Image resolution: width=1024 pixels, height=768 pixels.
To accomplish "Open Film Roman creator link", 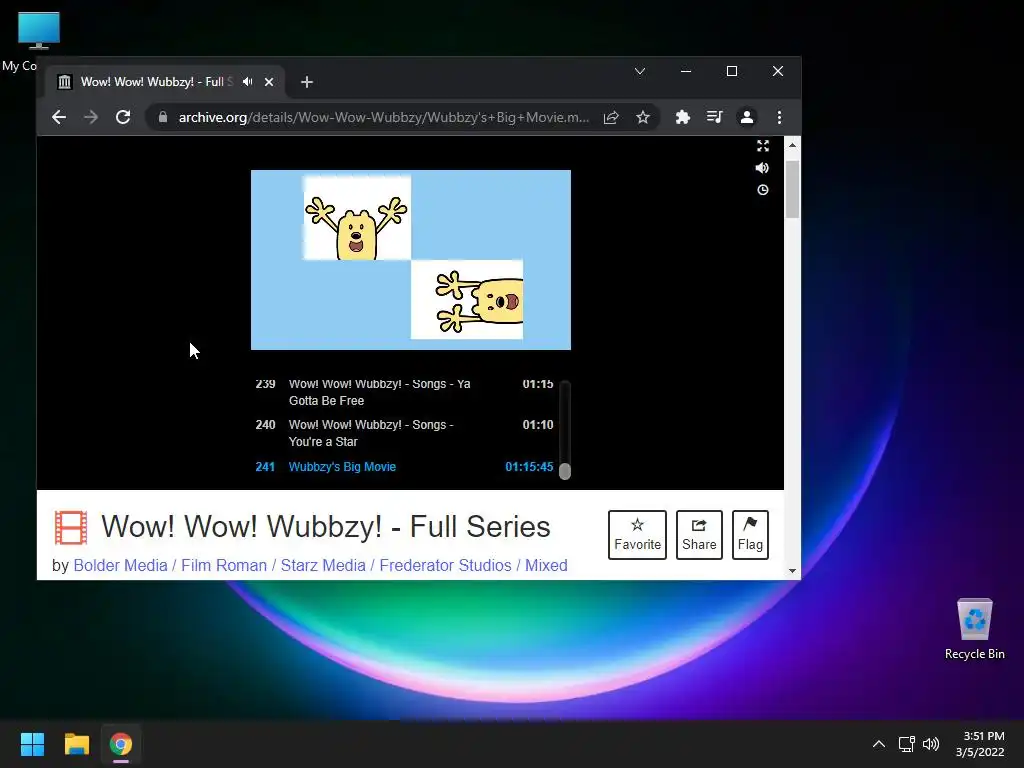I will pyautogui.click(x=224, y=566).
